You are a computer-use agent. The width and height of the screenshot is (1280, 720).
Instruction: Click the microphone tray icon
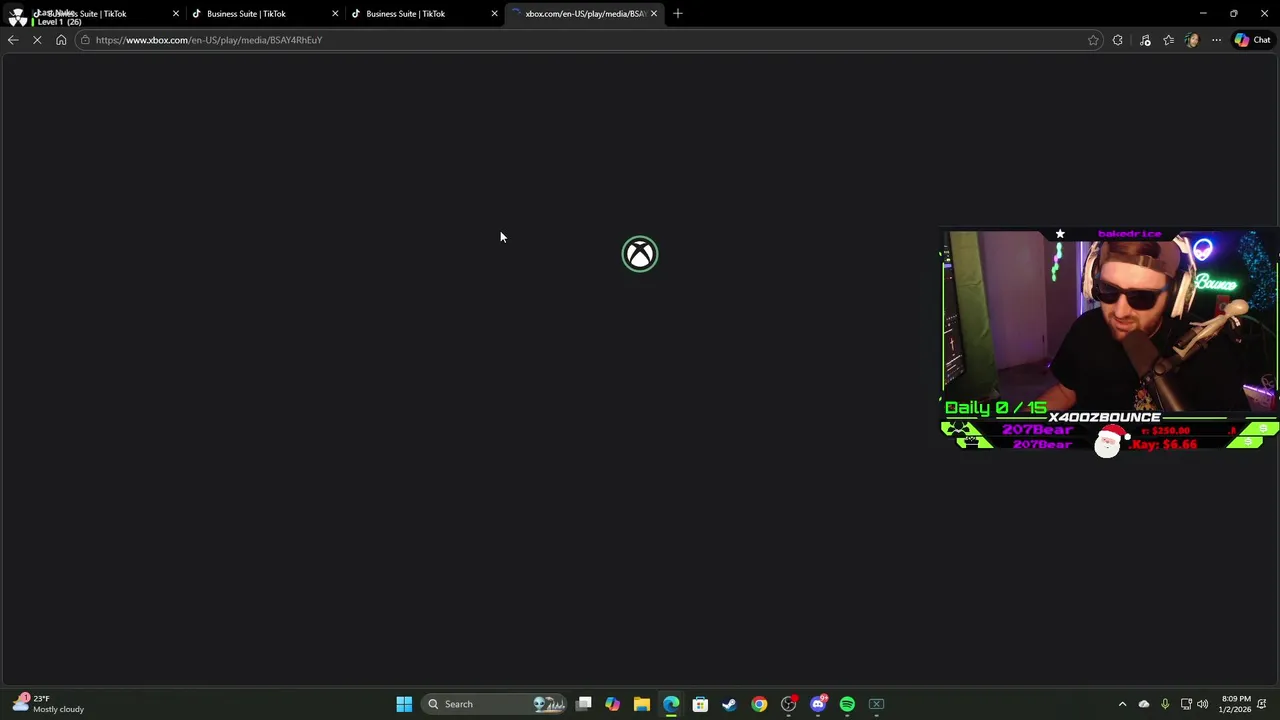pos(1165,704)
